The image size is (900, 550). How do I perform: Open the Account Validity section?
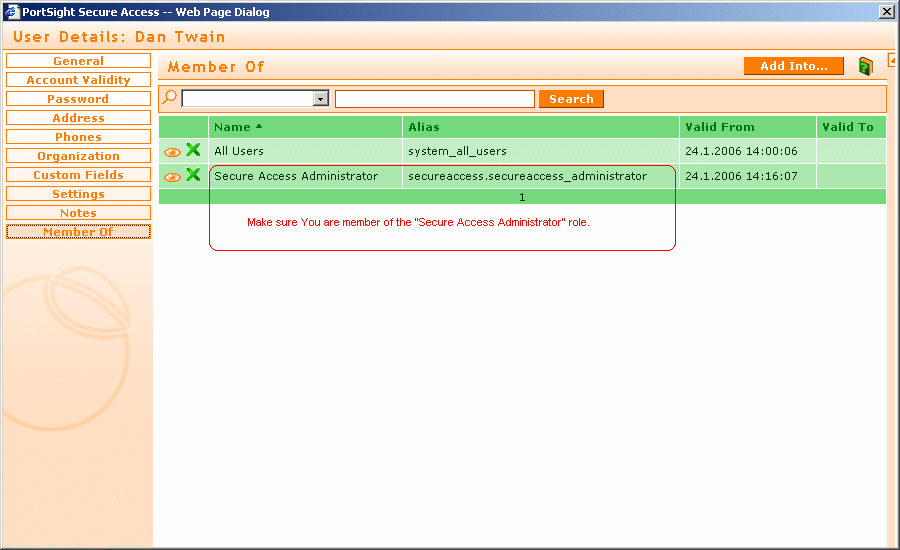(x=78, y=80)
